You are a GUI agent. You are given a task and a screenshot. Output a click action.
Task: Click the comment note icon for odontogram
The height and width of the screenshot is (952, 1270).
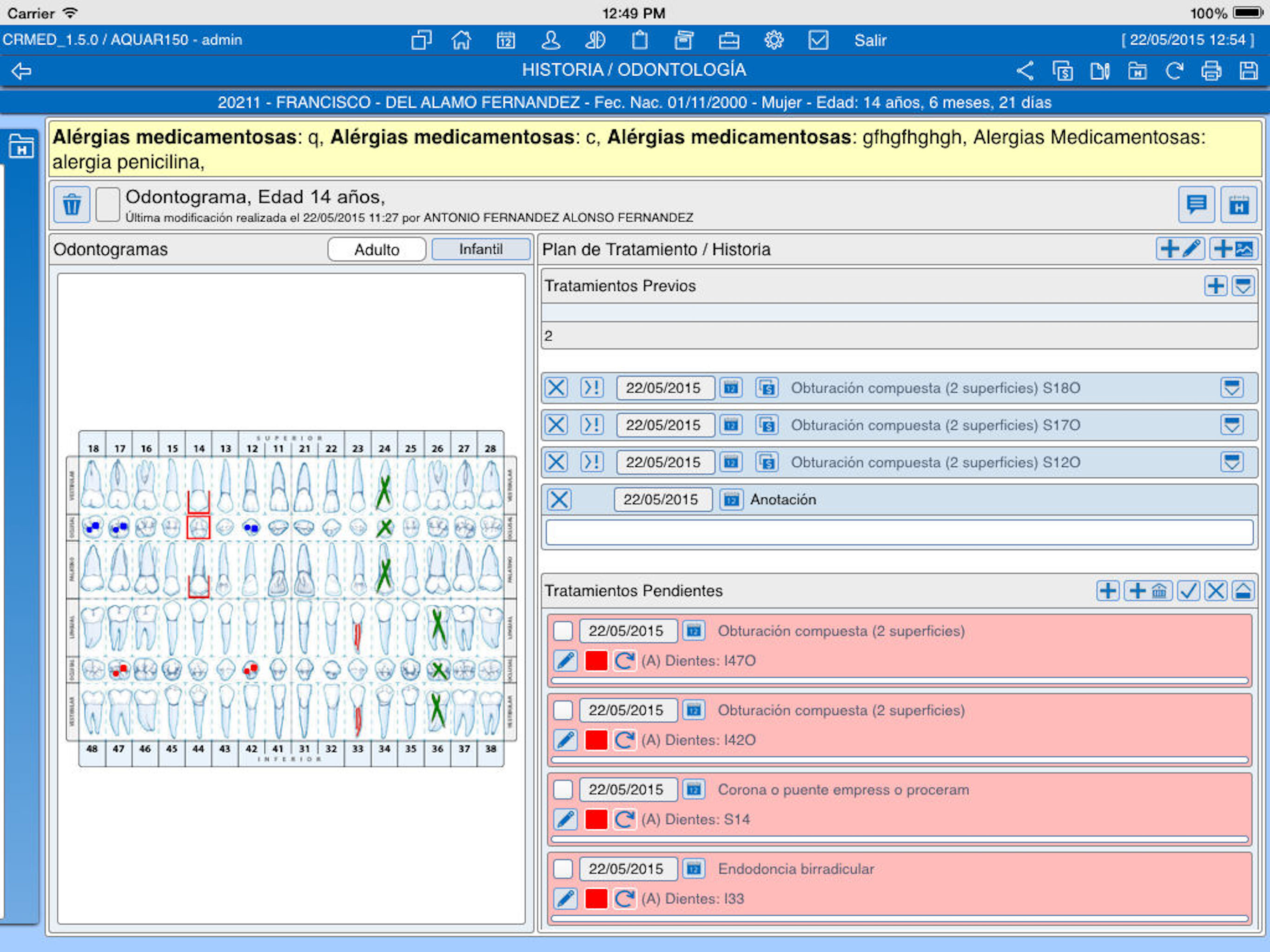pos(1196,205)
